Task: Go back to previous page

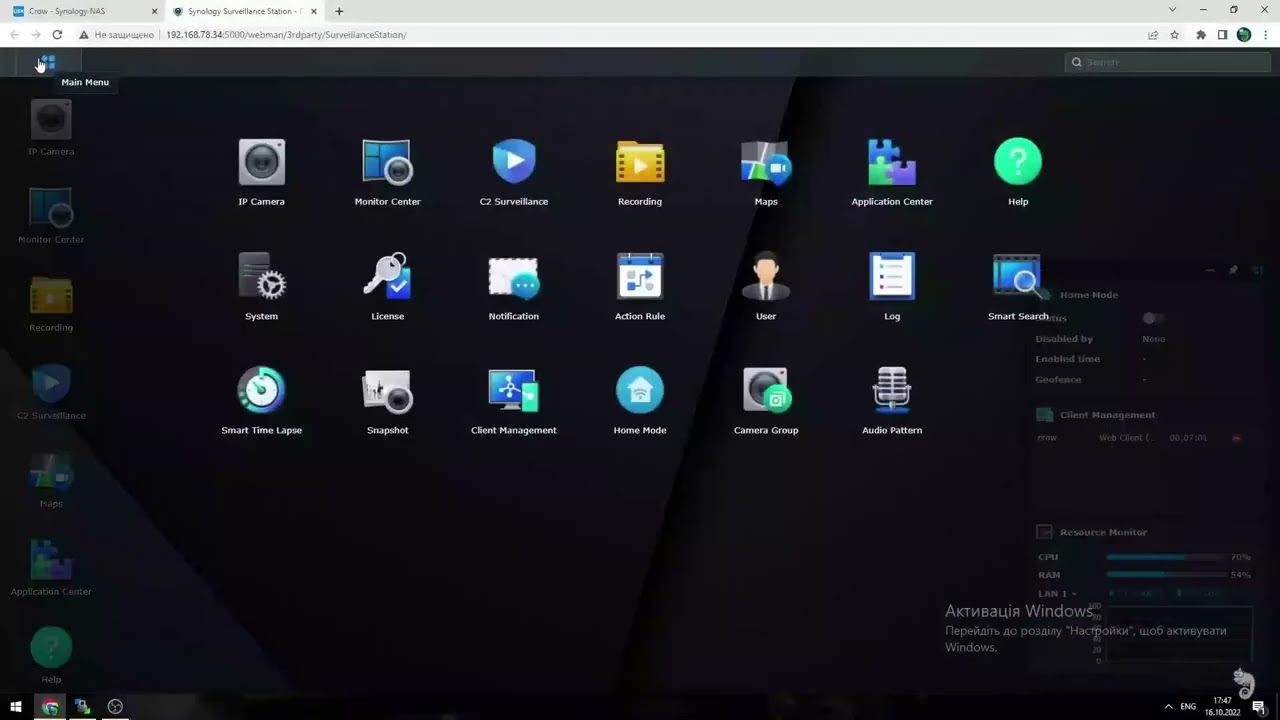Action: (x=14, y=35)
